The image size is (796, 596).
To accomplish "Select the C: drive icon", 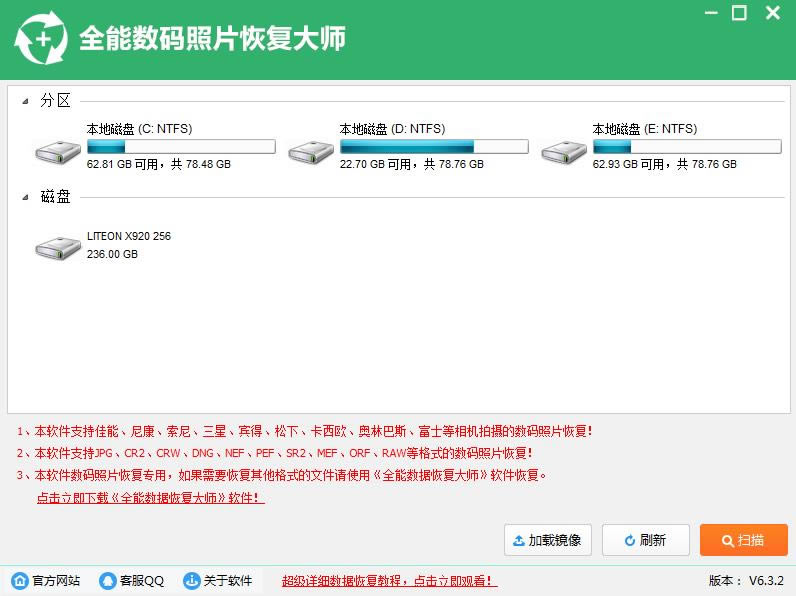I will (58, 152).
